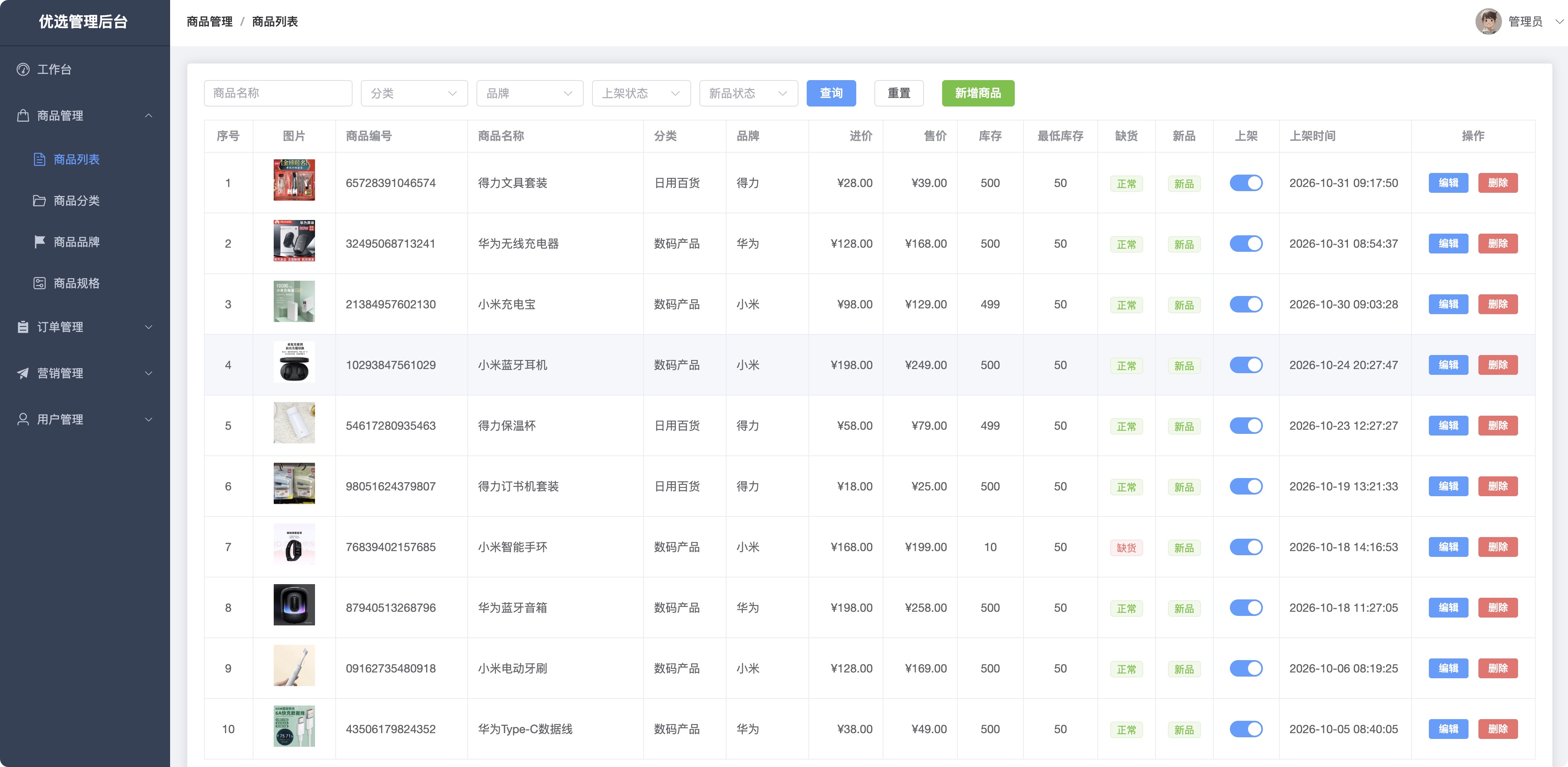Open the 品牌 filter dropdown
This screenshot has height=767, width=1568.
[x=530, y=93]
